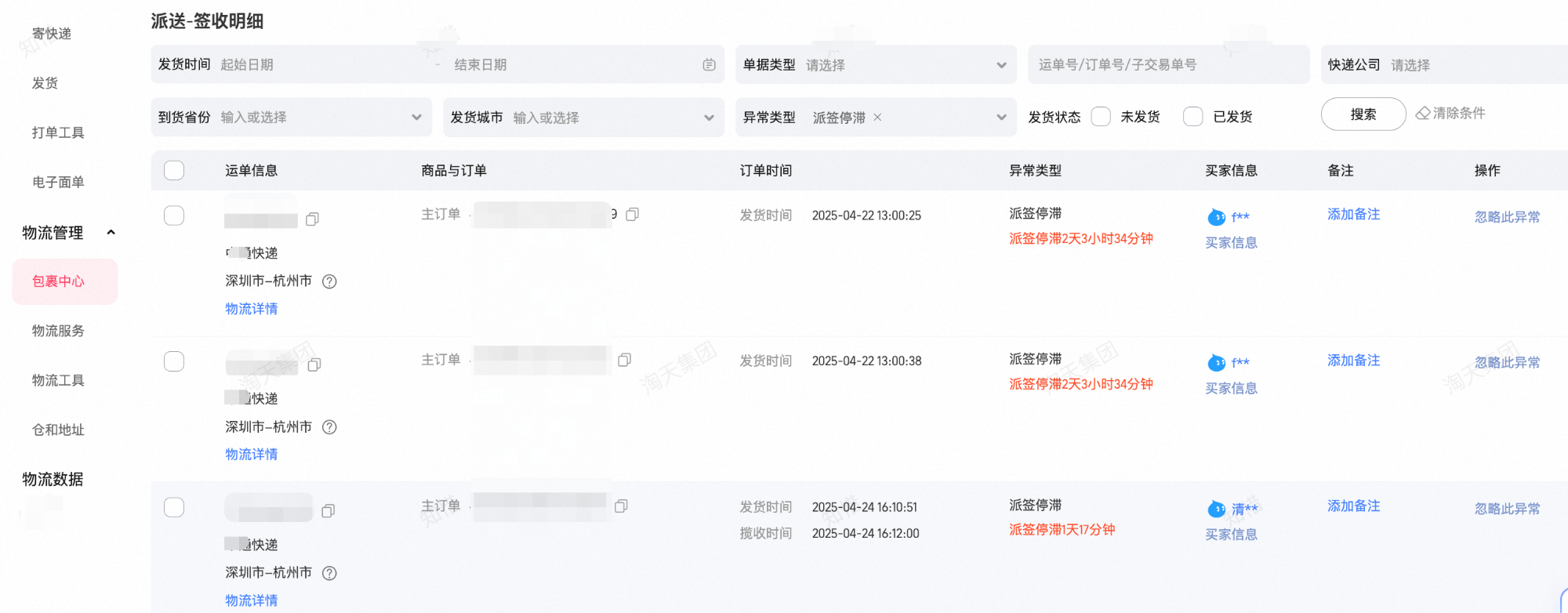The height and width of the screenshot is (613, 1568).
Task: Open 物流详情 for third row
Action: tap(252, 600)
